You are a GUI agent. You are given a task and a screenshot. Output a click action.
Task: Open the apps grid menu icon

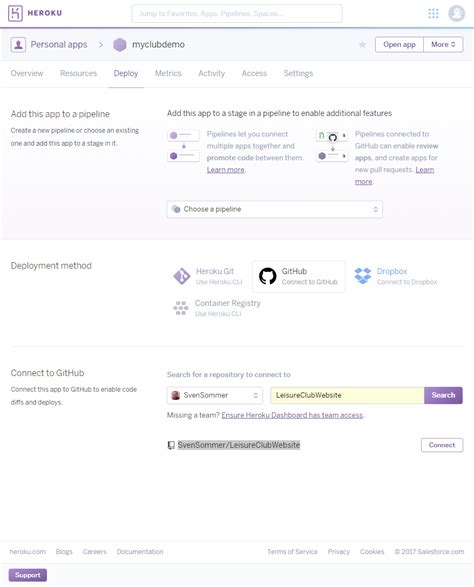pyautogui.click(x=433, y=13)
